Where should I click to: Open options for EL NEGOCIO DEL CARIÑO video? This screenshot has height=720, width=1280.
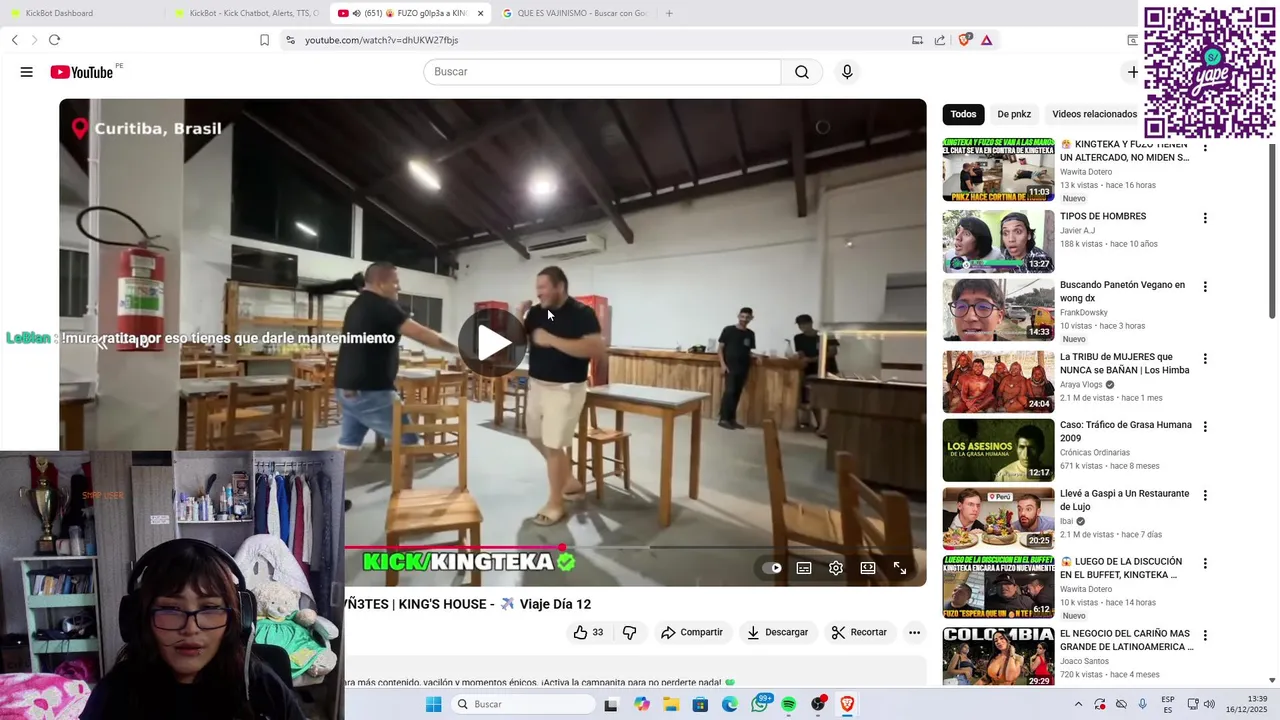click(x=1205, y=636)
